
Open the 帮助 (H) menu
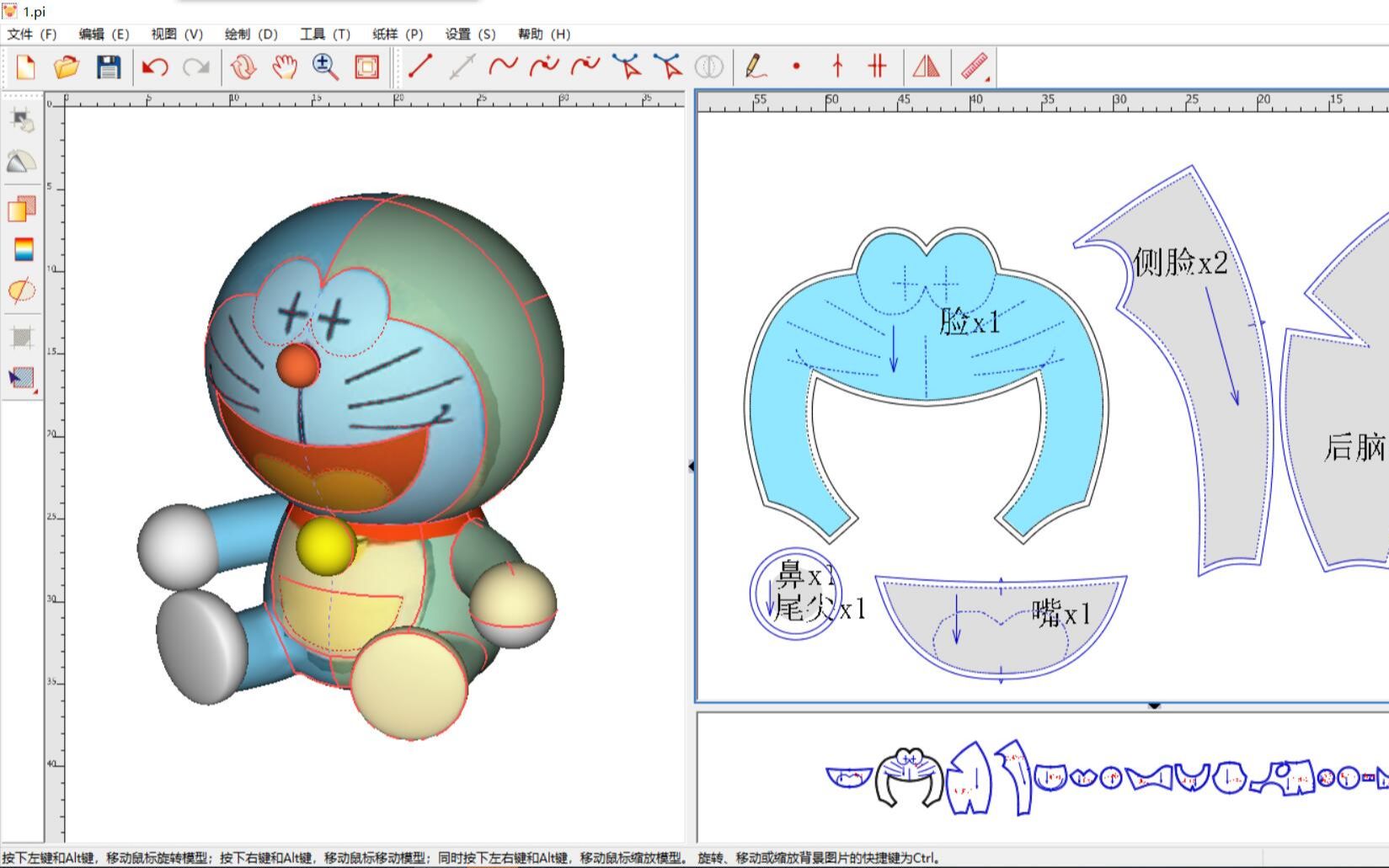point(544,34)
